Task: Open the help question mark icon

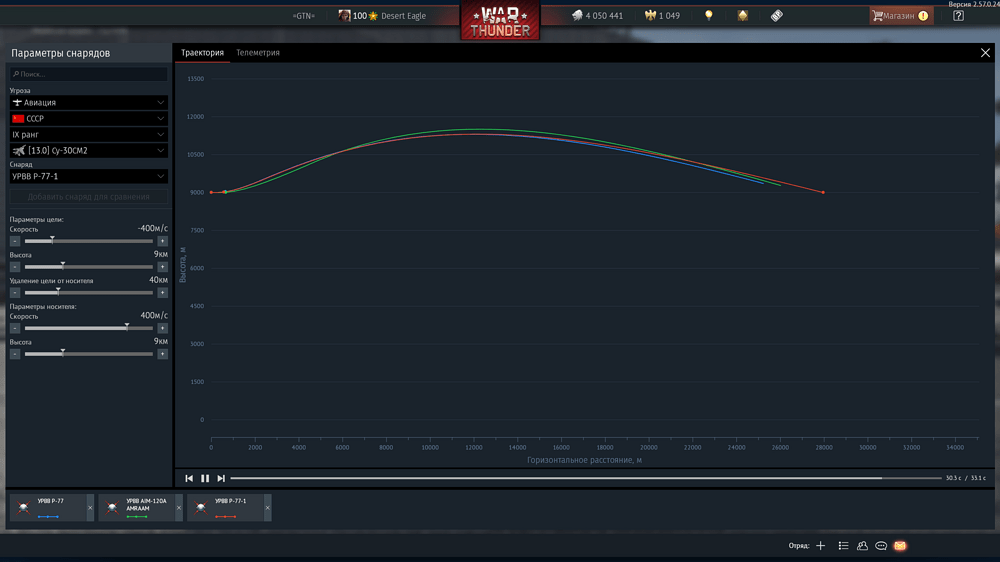Action: pyautogui.click(x=959, y=15)
